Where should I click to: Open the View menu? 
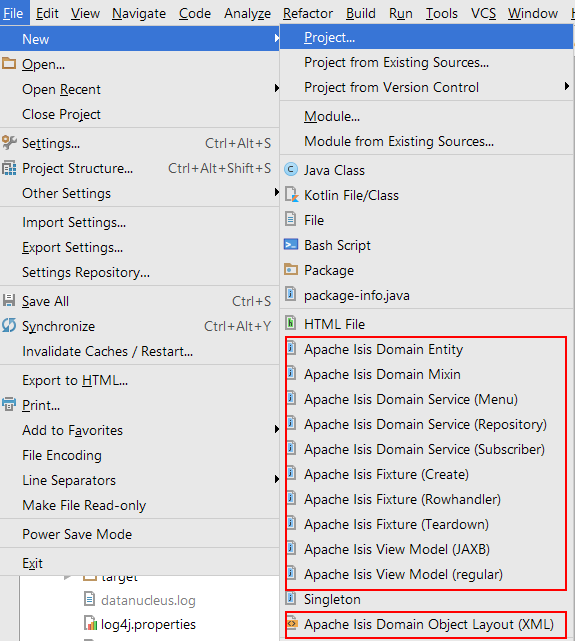tap(85, 13)
